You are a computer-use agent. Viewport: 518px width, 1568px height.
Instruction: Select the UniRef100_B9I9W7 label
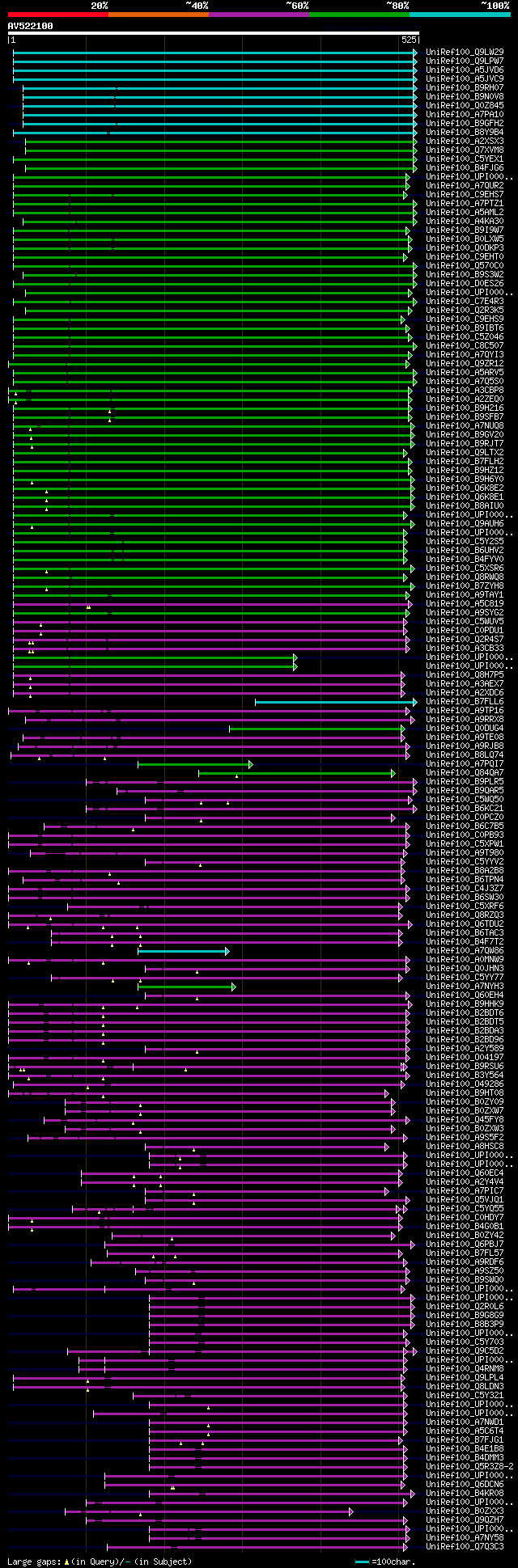tap(465, 230)
